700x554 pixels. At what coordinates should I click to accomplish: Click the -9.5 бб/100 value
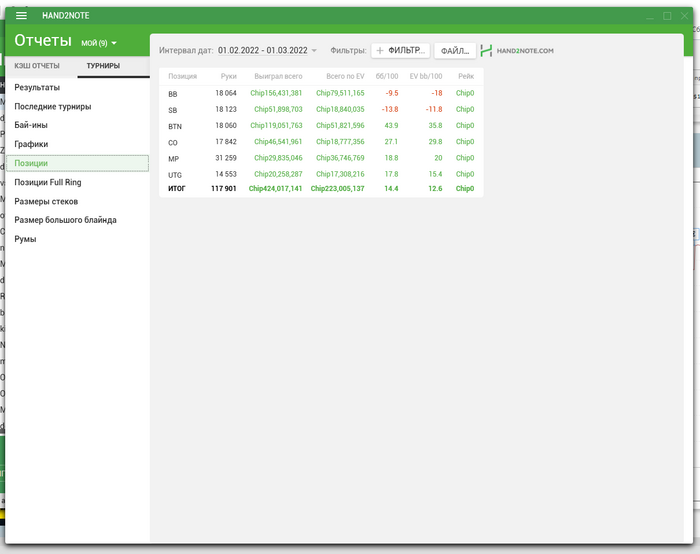[x=392, y=93]
